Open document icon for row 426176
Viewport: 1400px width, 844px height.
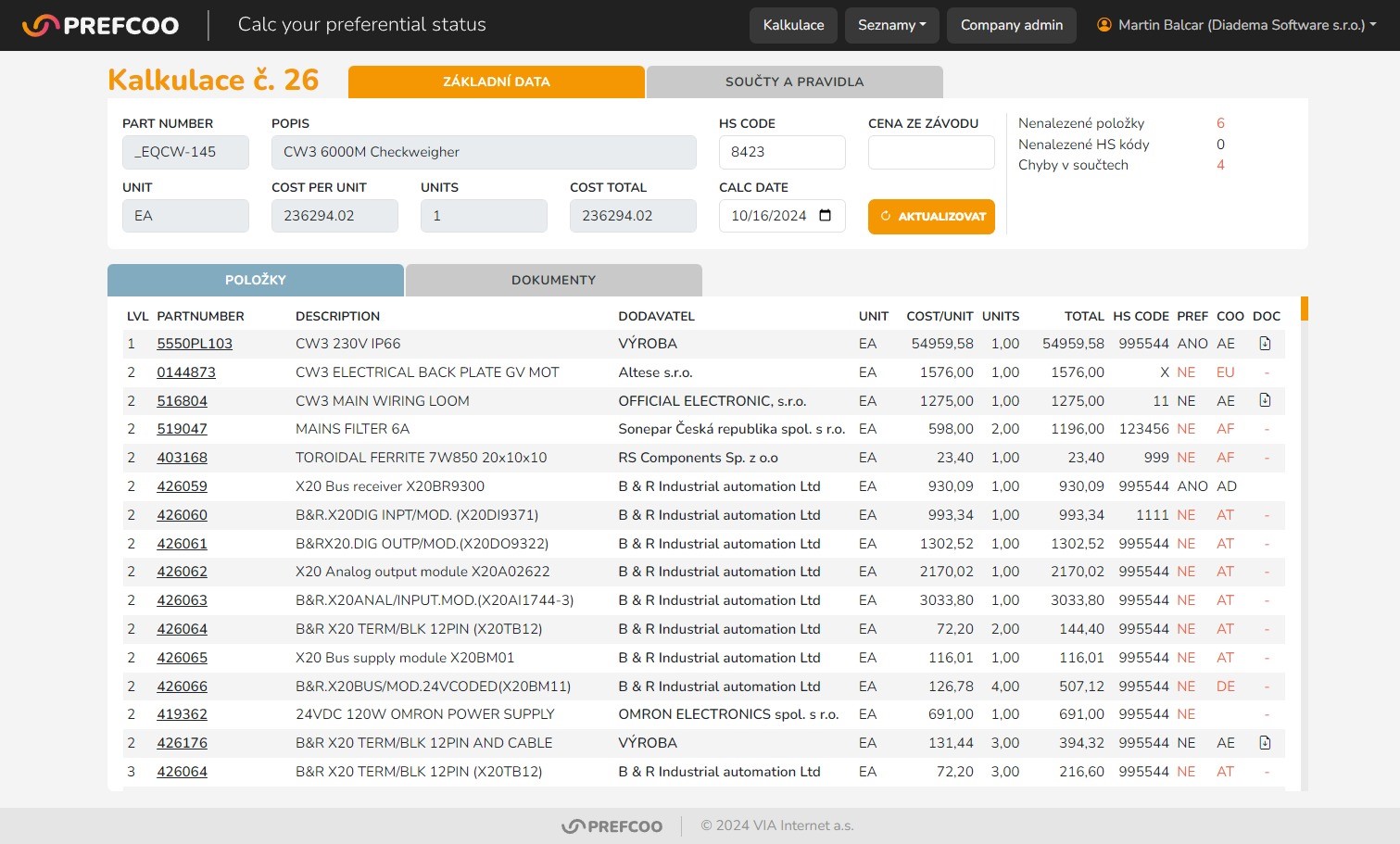click(1265, 743)
